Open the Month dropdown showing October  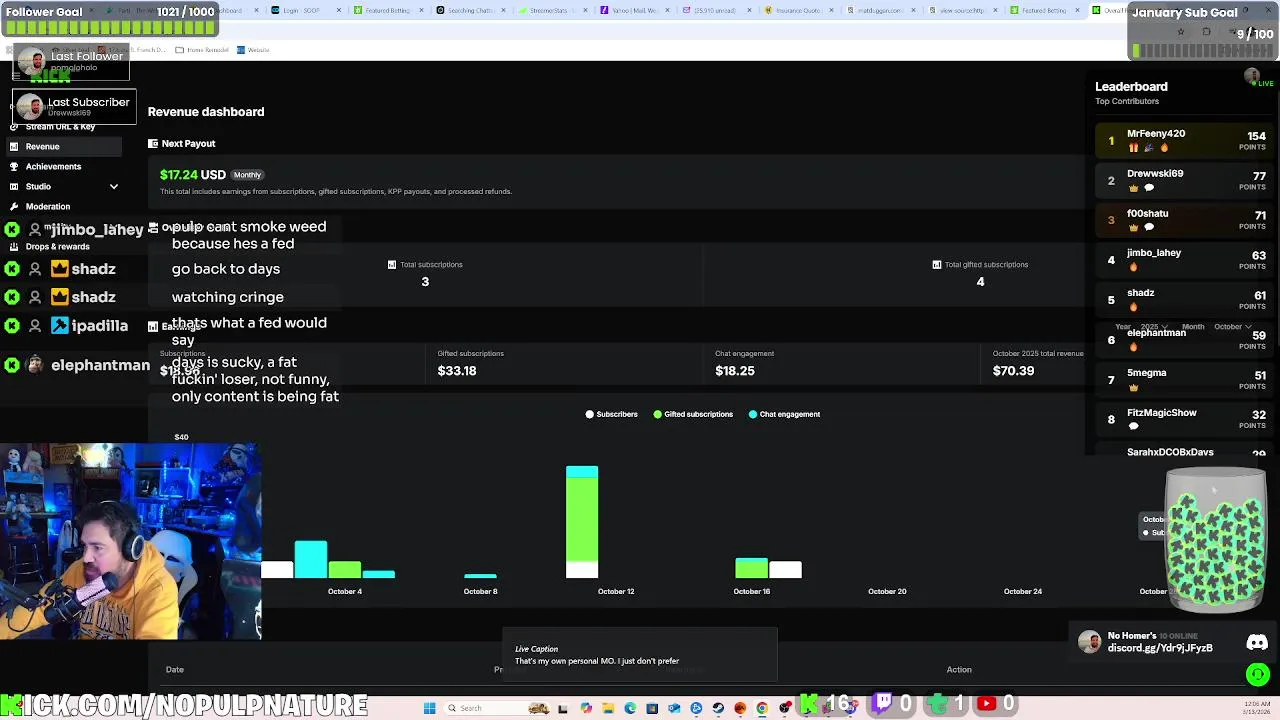(x=1232, y=327)
